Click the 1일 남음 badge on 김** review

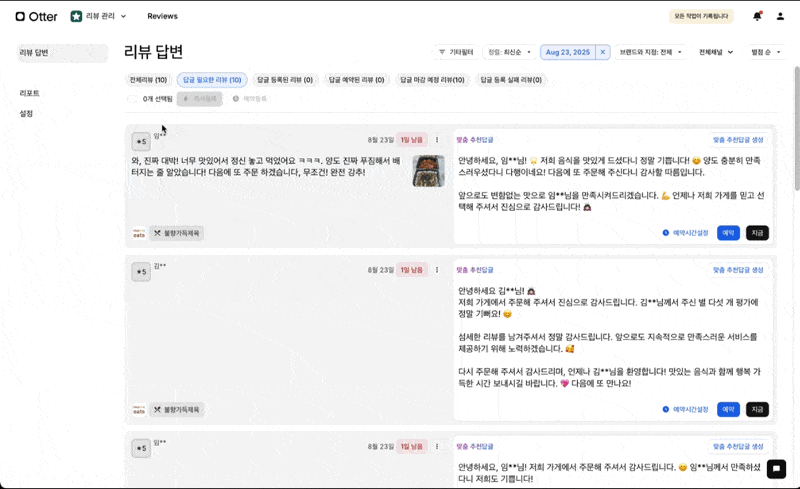[412, 270]
